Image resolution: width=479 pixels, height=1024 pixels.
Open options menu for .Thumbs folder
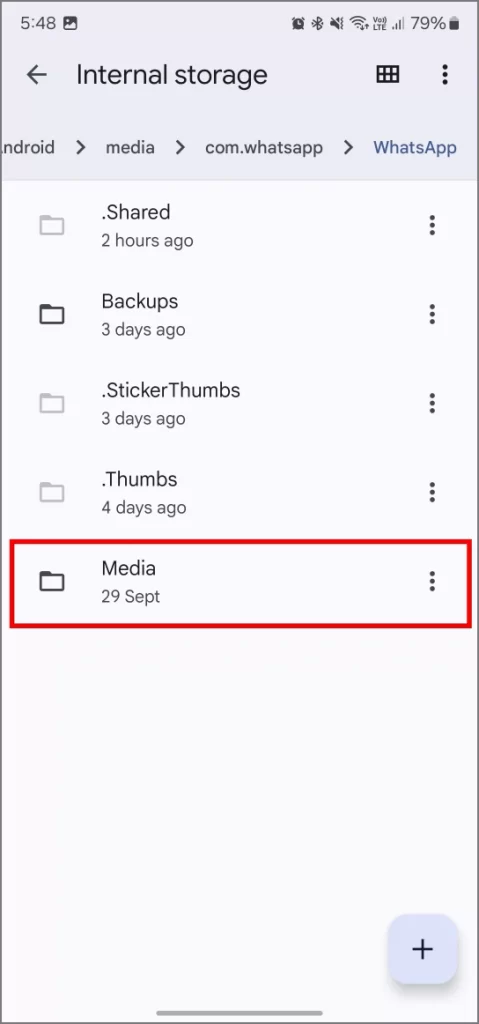(431, 492)
